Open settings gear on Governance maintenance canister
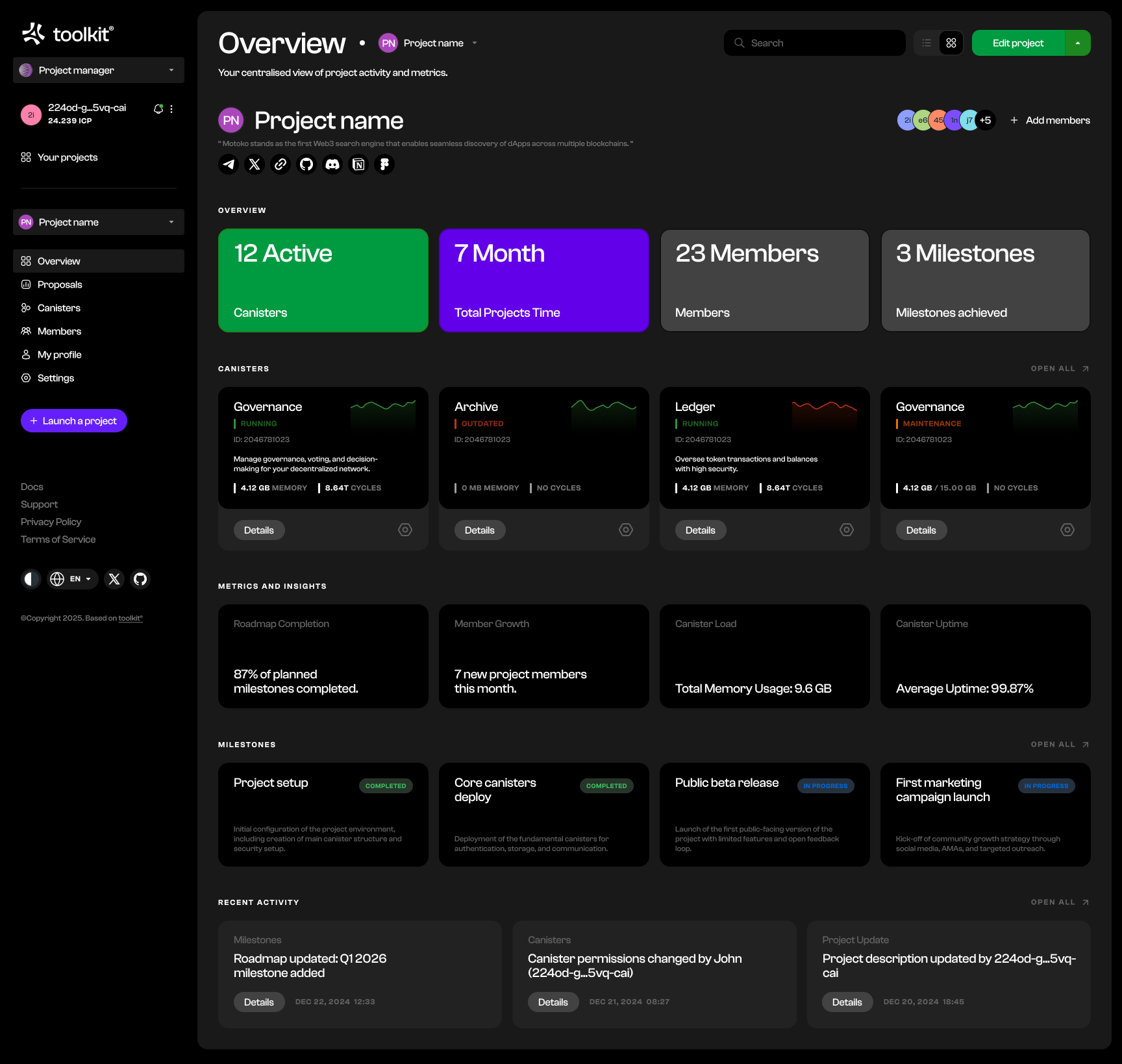 point(1067,530)
